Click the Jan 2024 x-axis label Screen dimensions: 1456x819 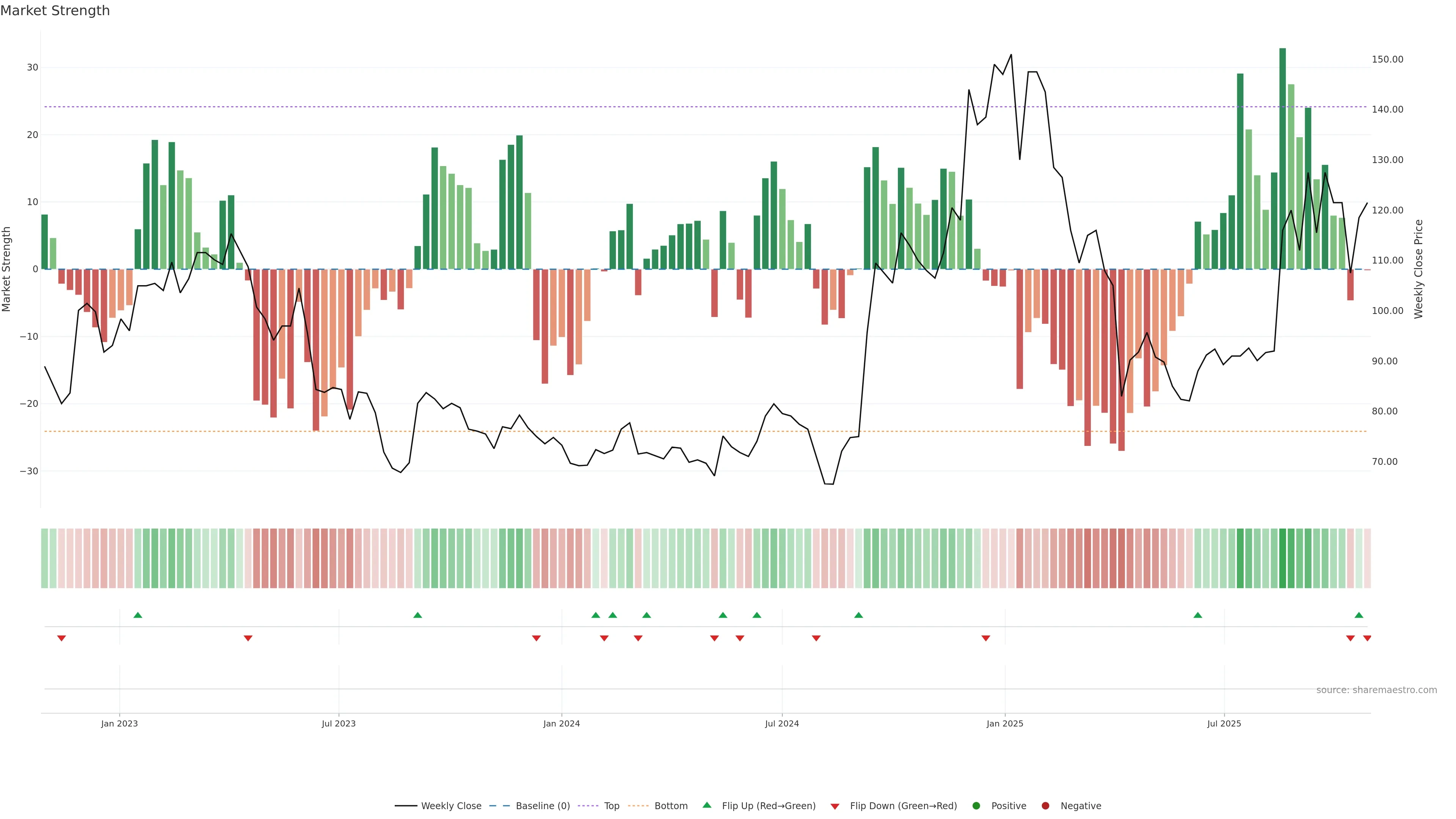pyautogui.click(x=561, y=723)
